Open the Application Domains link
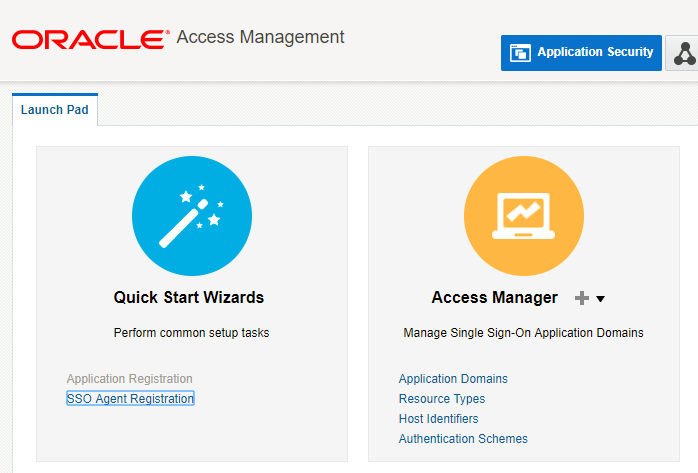 click(453, 379)
